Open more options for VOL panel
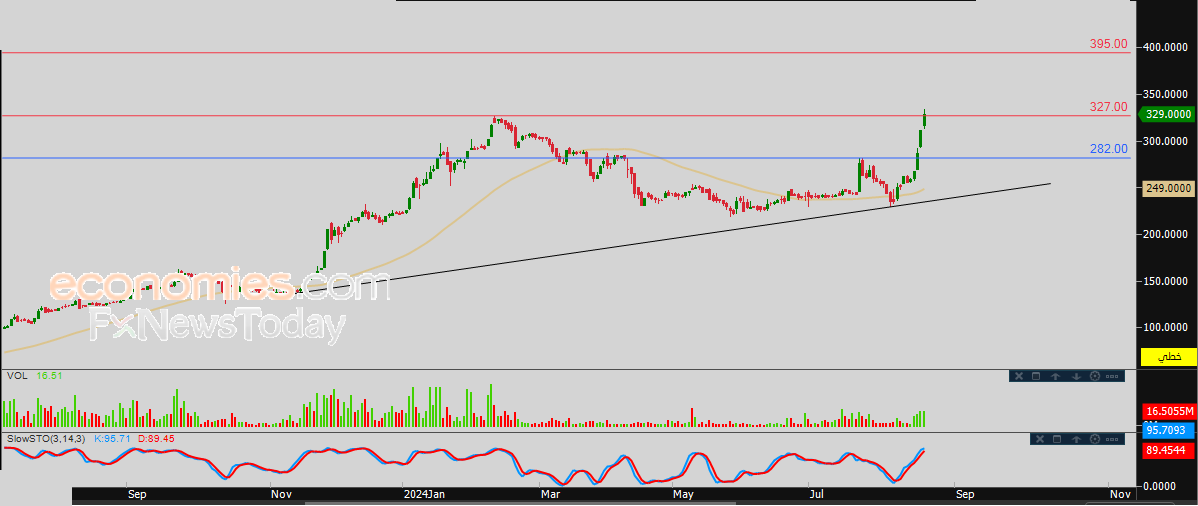1198x506 pixels. [1112, 376]
